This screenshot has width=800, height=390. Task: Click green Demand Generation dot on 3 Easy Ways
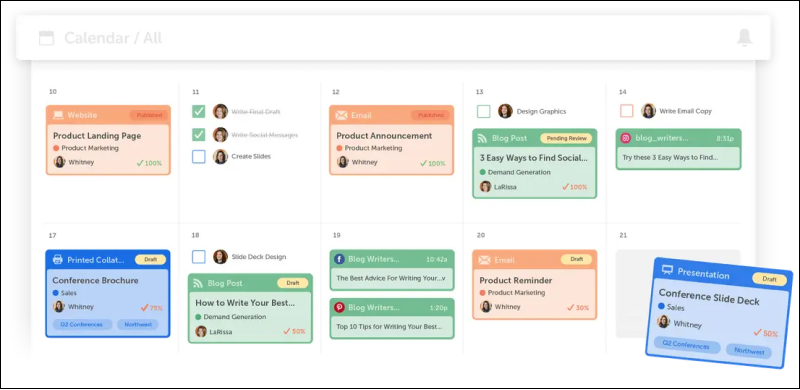(x=482, y=173)
